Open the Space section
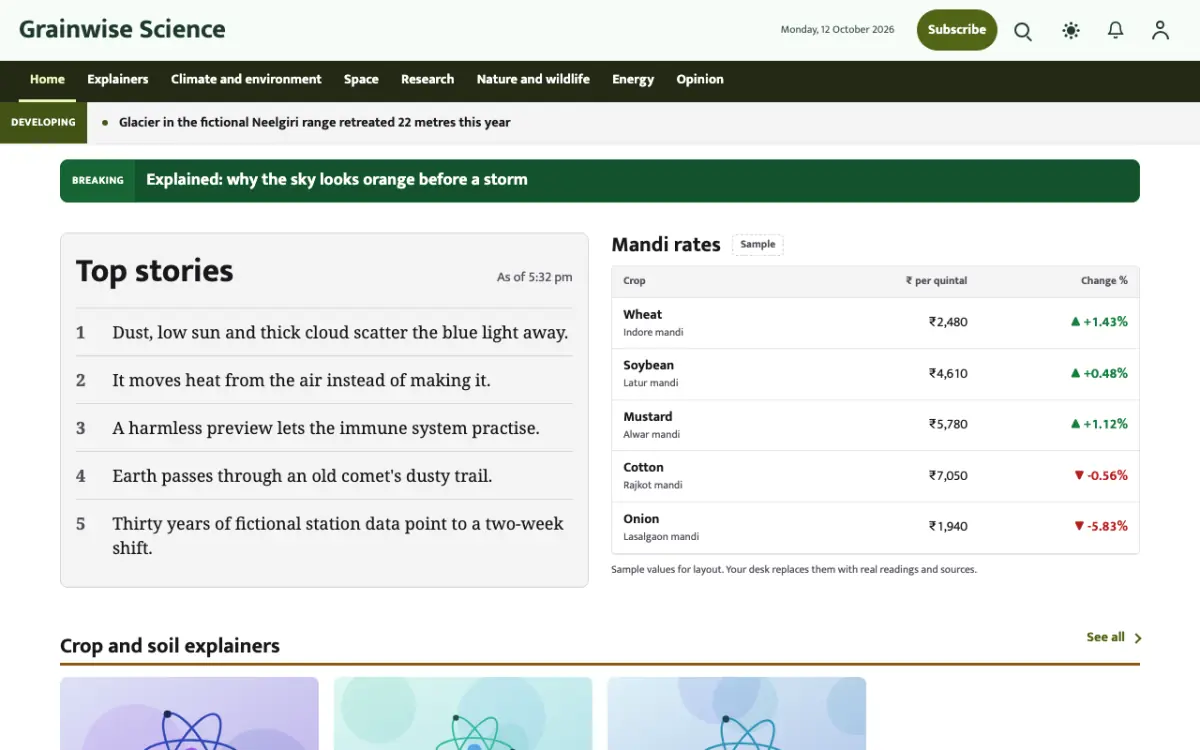The image size is (1200, 750). [x=361, y=80]
